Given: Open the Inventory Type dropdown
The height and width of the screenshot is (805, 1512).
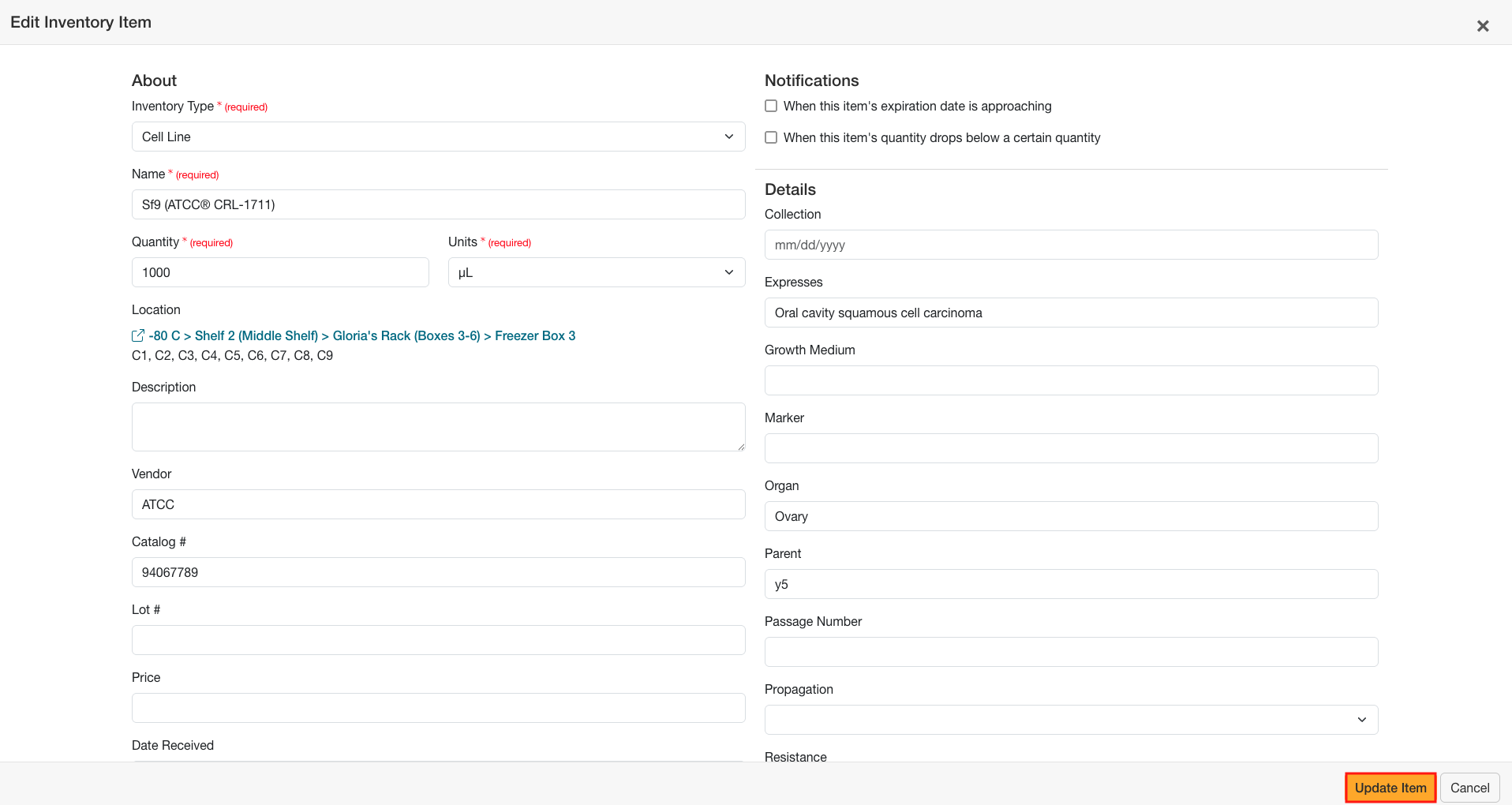Looking at the screenshot, I should click(438, 137).
